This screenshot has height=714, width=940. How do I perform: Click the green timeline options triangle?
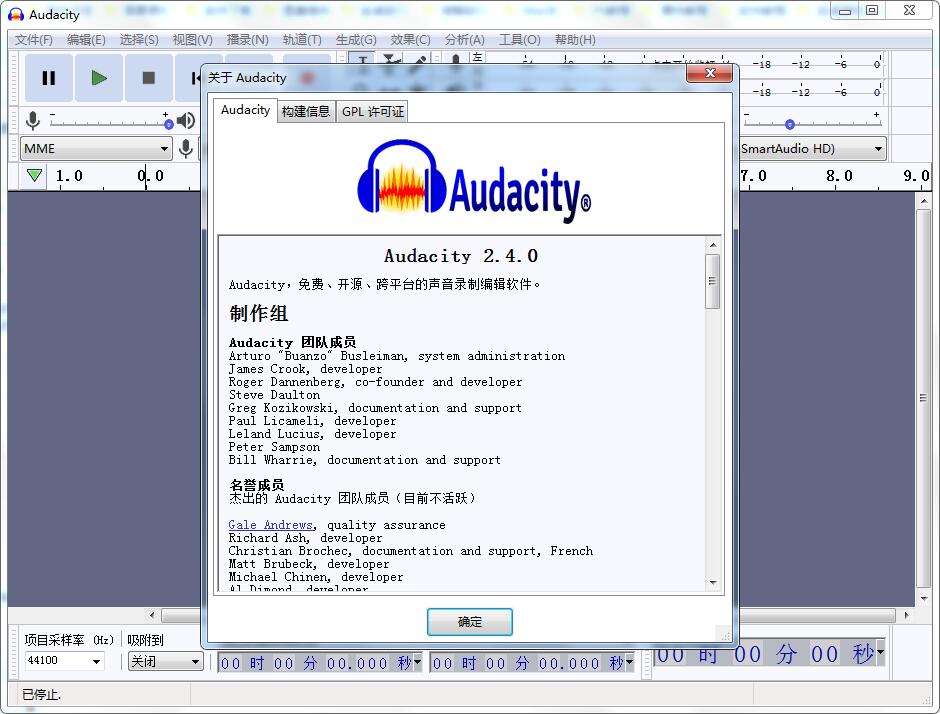coord(34,176)
